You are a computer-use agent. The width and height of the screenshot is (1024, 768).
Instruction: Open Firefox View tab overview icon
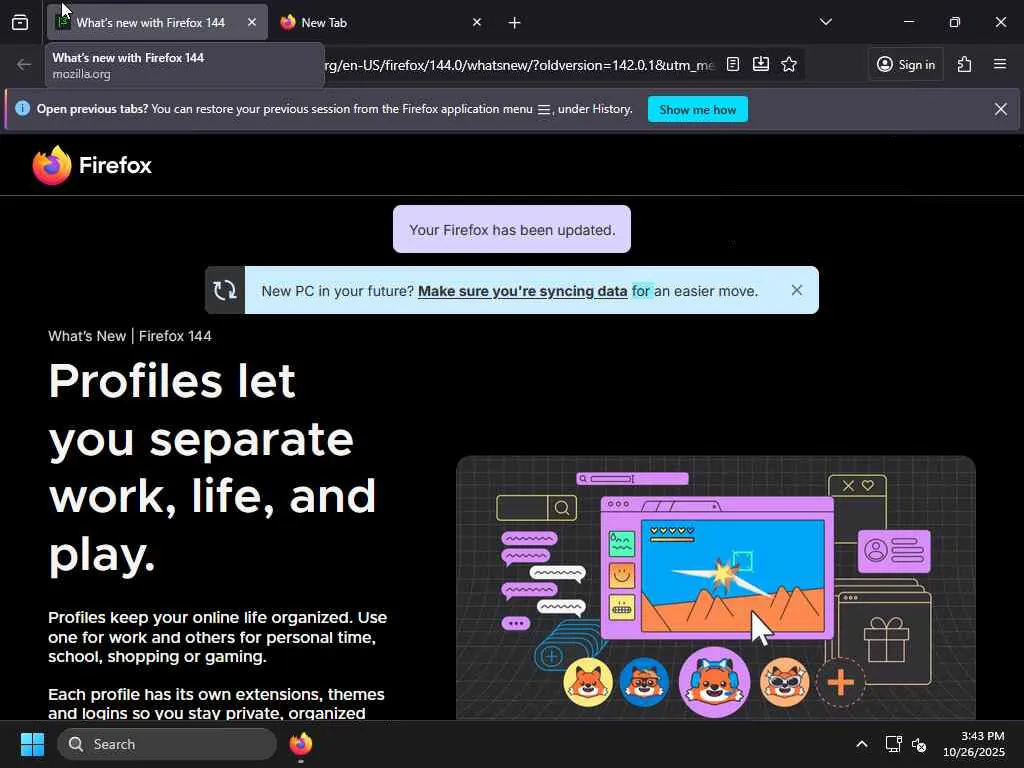(20, 22)
